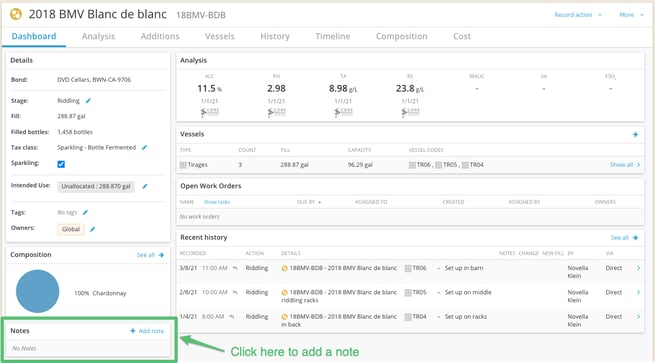Click the 2.98 pH value
Screen dimensions: 655x363
(x=277, y=89)
